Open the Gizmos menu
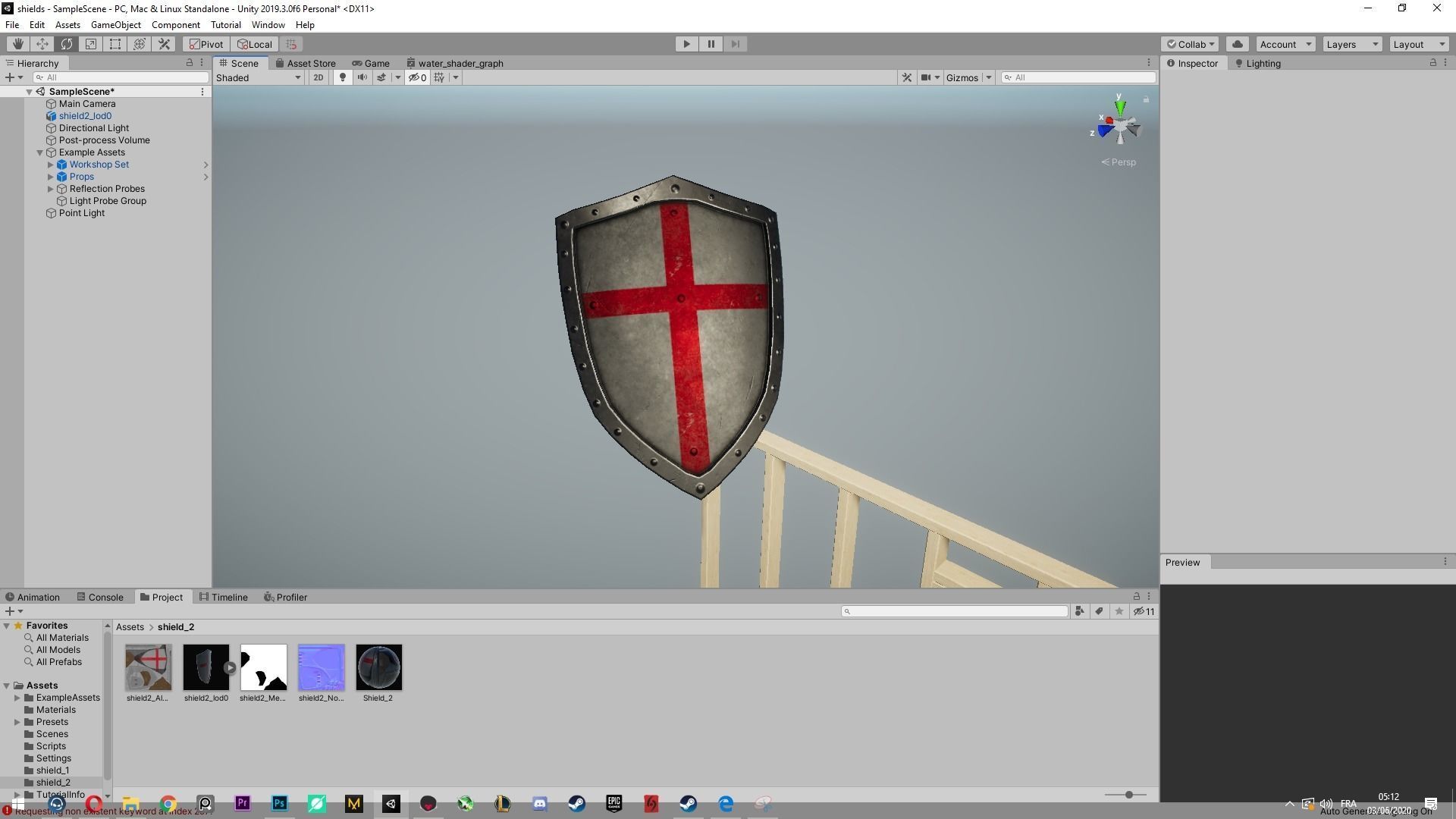The height and width of the screenshot is (819, 1456). (x=962, y=77)
